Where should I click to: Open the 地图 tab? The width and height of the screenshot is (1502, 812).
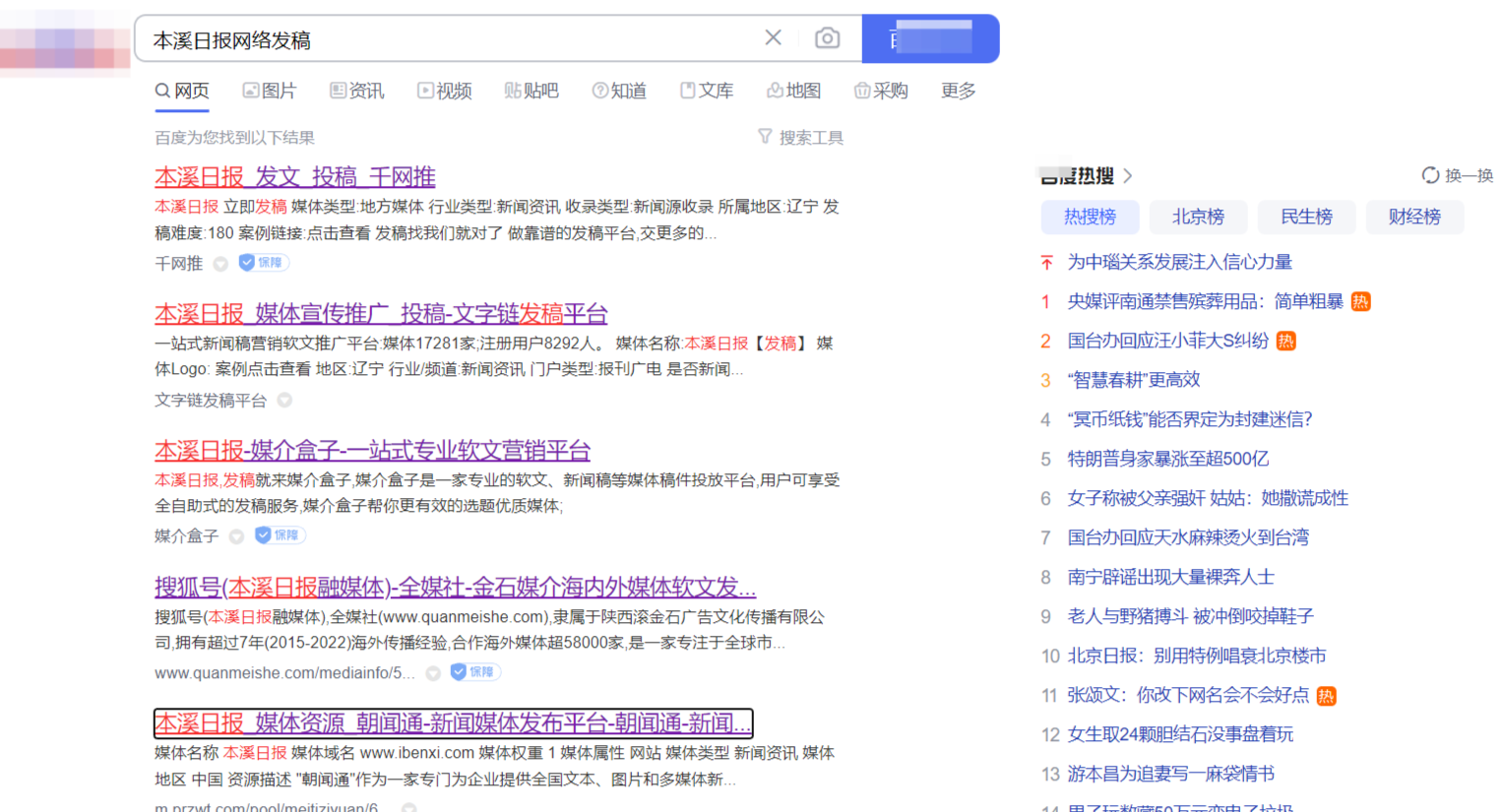click(x=794, y=91)
